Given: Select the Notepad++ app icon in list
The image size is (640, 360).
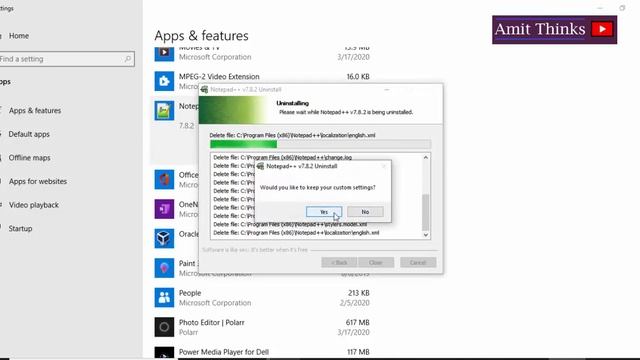Looking at the screenshot, I should 164,110.
